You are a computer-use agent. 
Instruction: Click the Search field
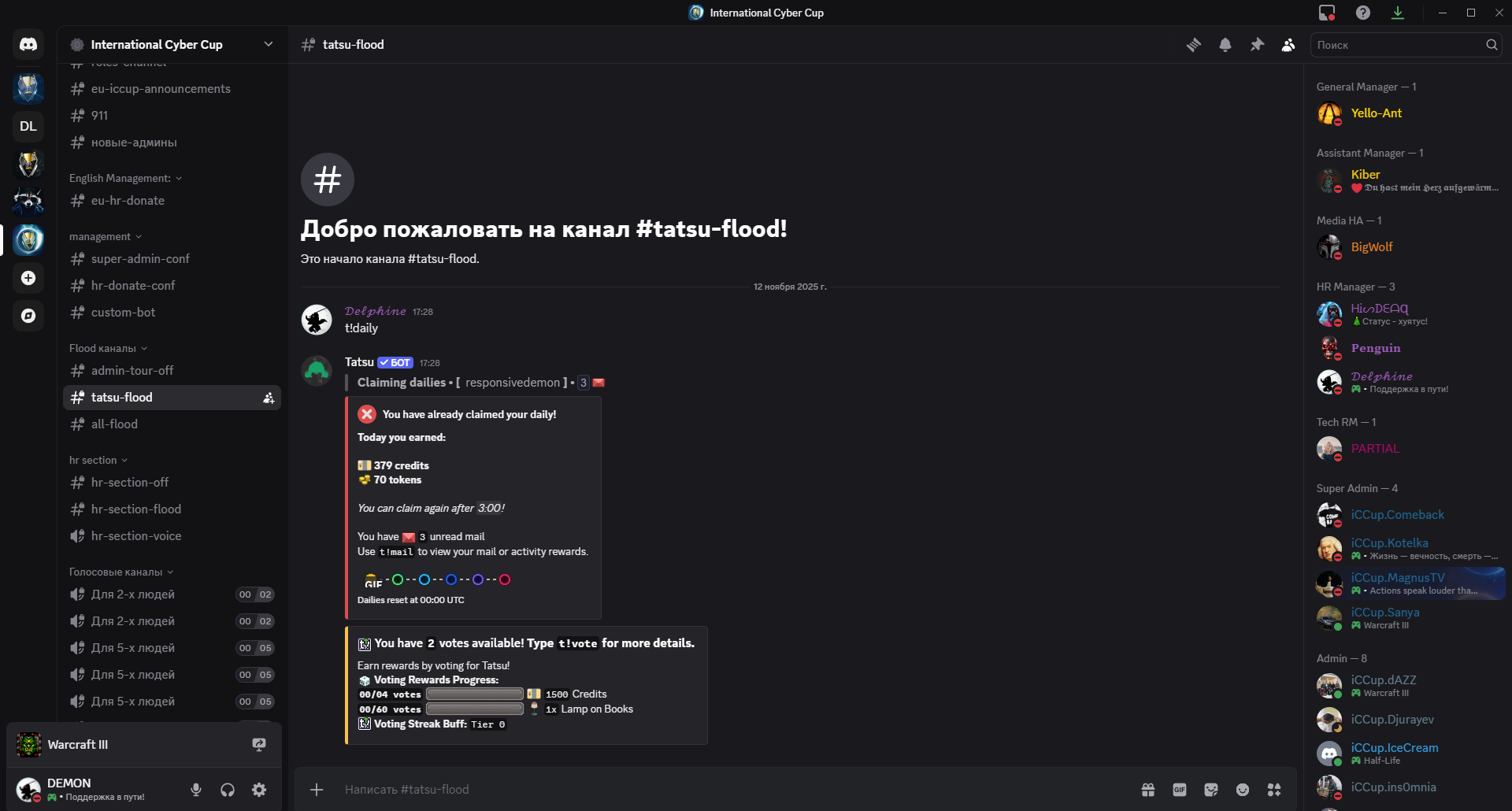[x=1406, y=45]
